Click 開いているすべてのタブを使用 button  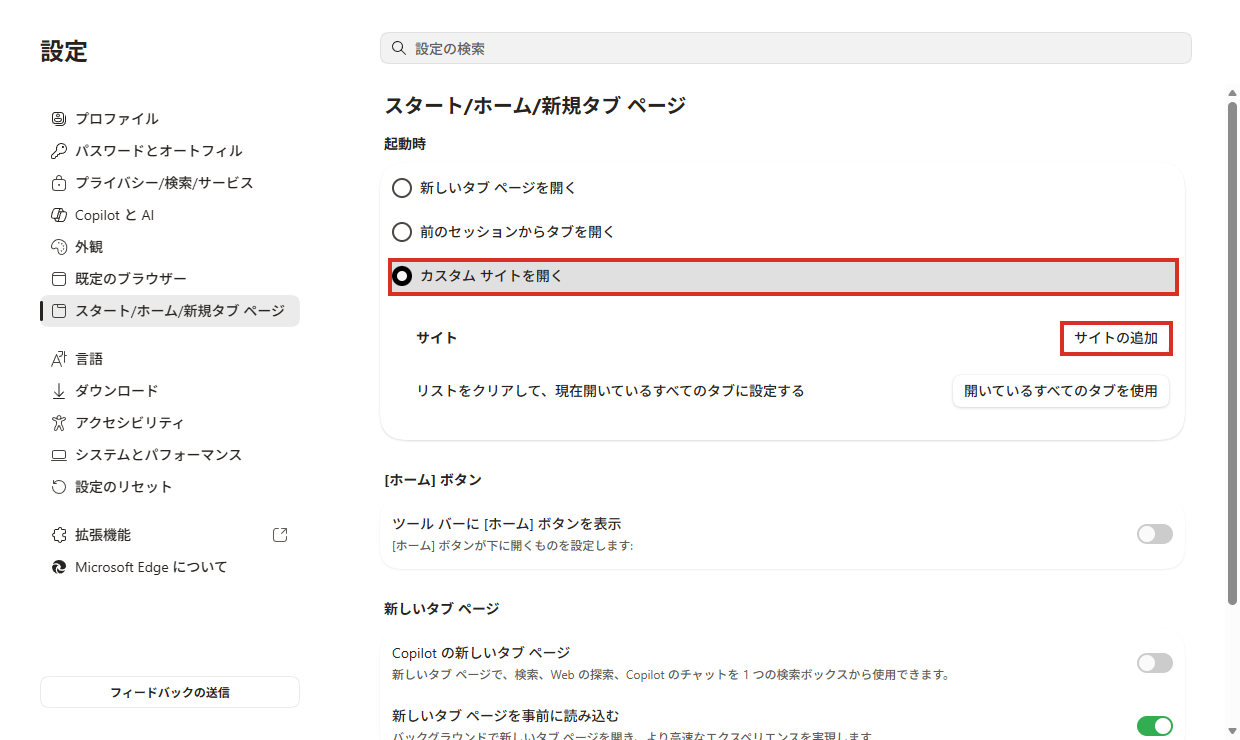click(x=1061, y=391)
